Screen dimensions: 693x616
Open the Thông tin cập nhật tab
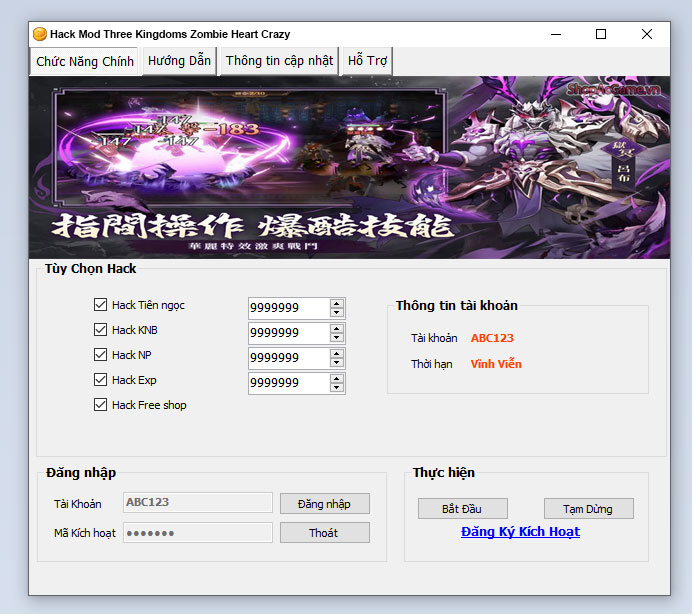[x=279, y=61]
